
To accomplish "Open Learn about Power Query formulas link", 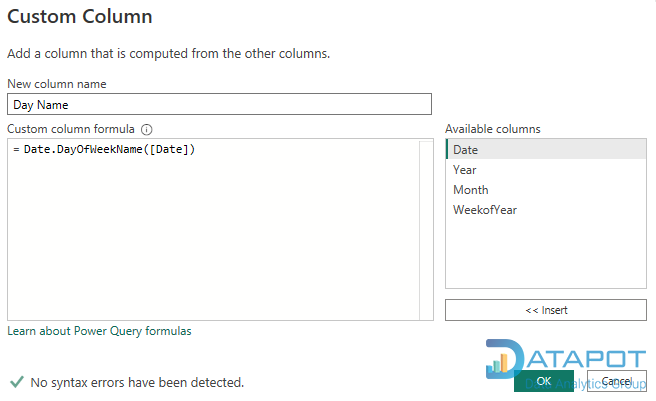I will (x=99, y=330).
